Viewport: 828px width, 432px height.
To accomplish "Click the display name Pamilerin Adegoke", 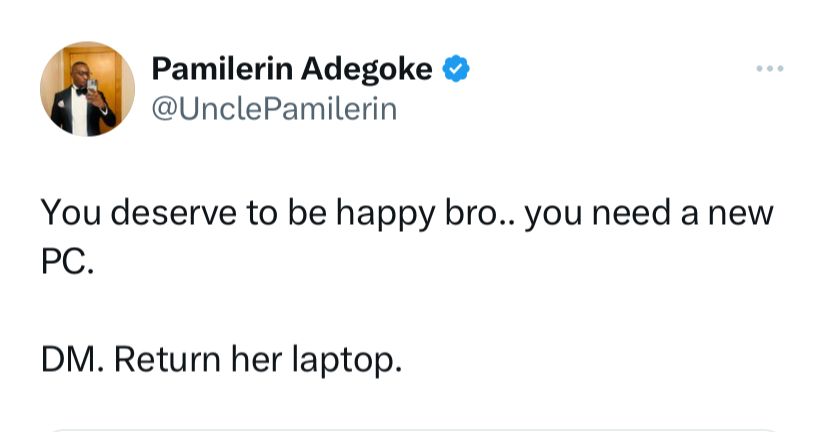I will point(292,69).
